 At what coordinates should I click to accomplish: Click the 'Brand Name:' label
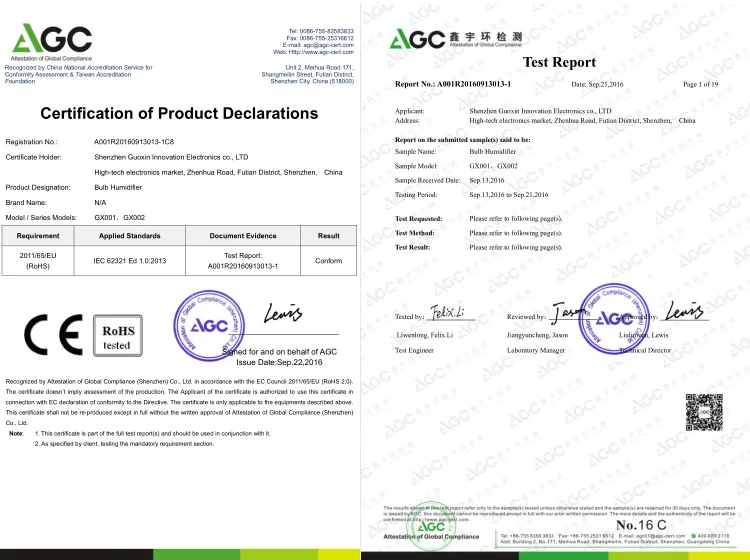(26, 202)
